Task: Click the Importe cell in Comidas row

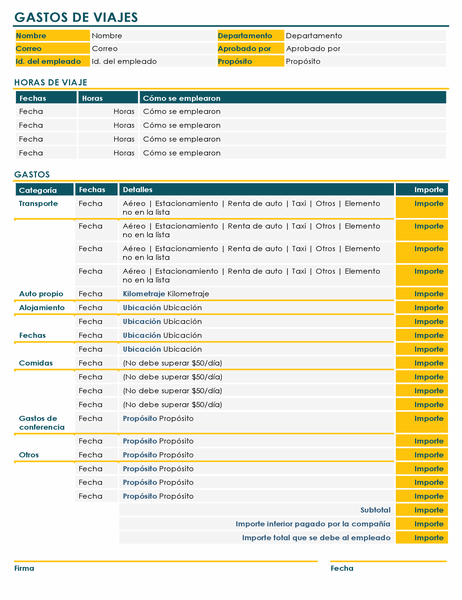Action: [x=421, y=363]
